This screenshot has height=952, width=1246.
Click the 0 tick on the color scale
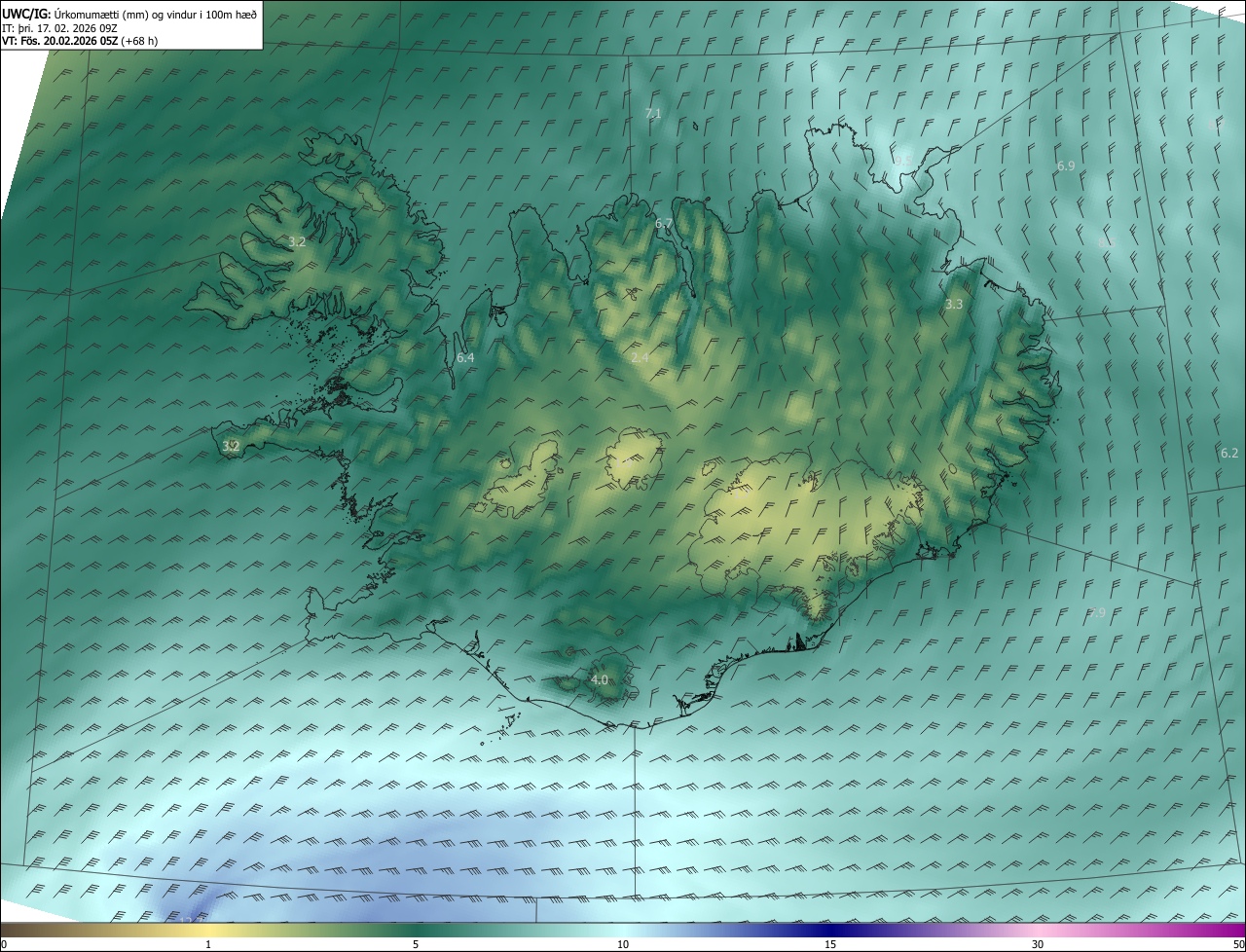click(x=4, y=944)
